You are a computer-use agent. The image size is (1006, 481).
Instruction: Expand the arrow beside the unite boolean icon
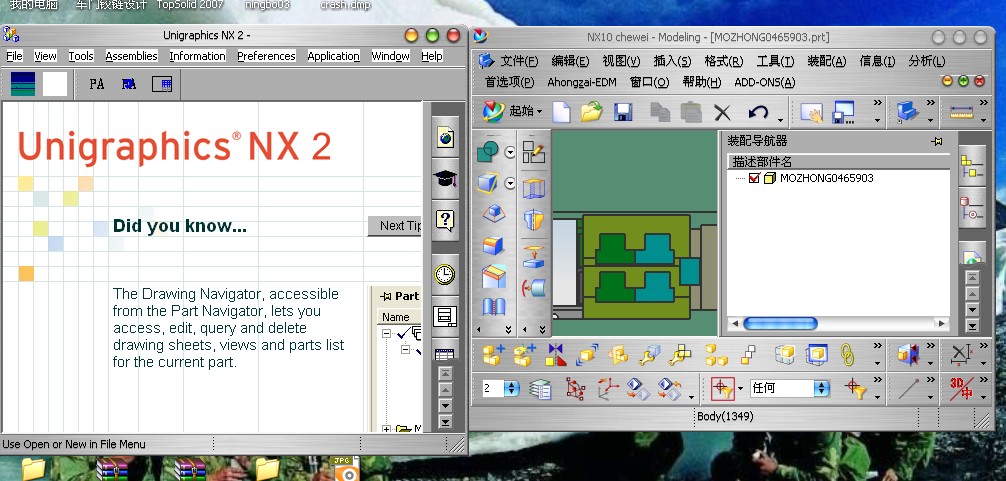coord(509,153)
